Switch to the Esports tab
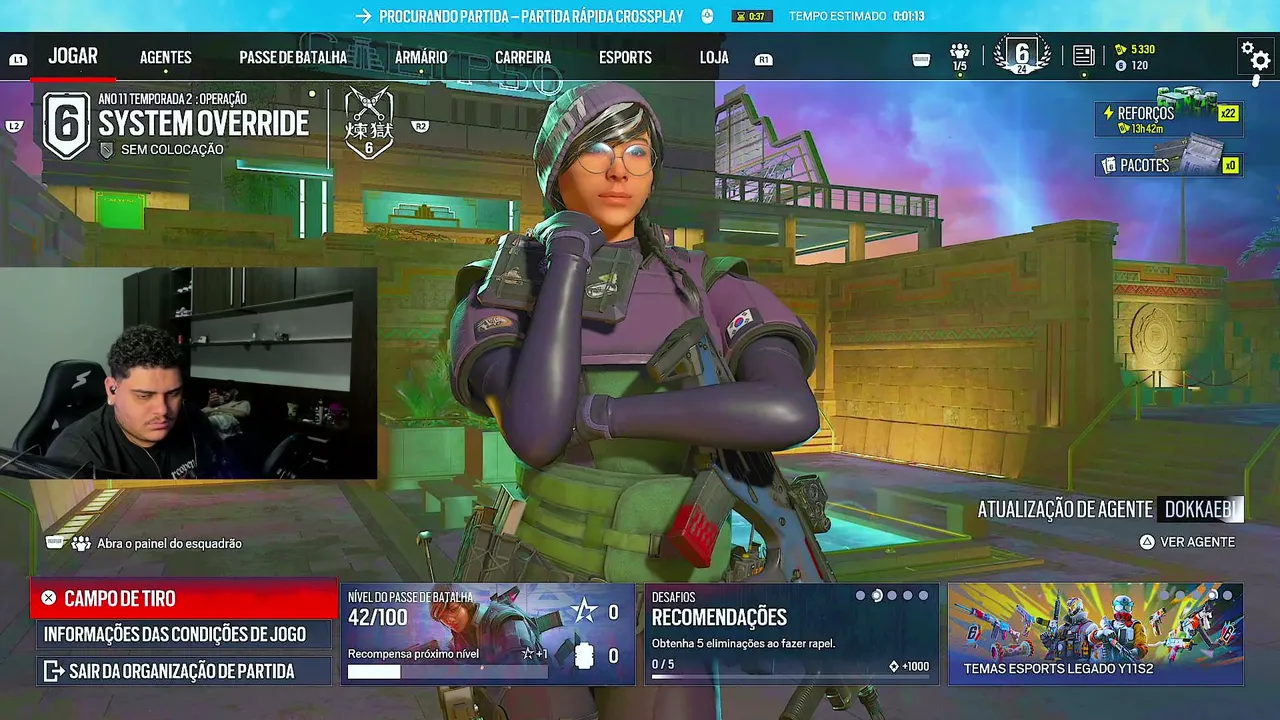 625,58
